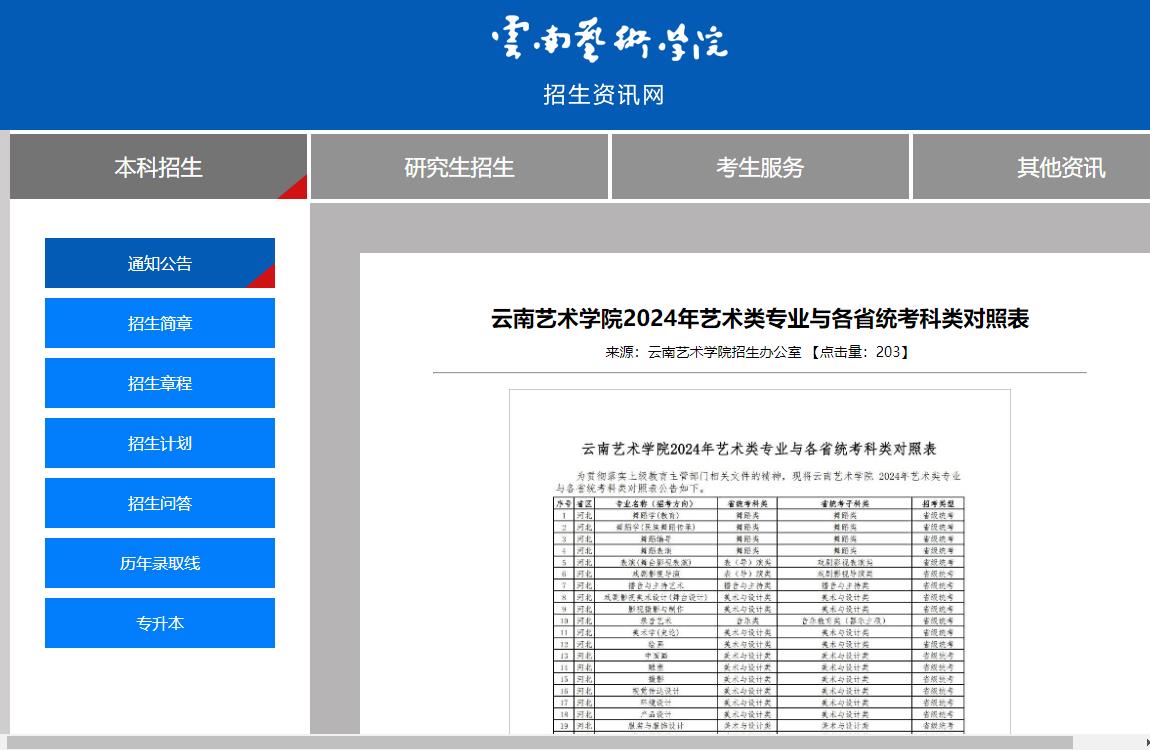Viewport: 1150px width, 750px height.
Task: Click the document's inner title 云南艺术学院2024年艺术类专业与各省统考科类对照表
Action: click(x=759, y=449)
